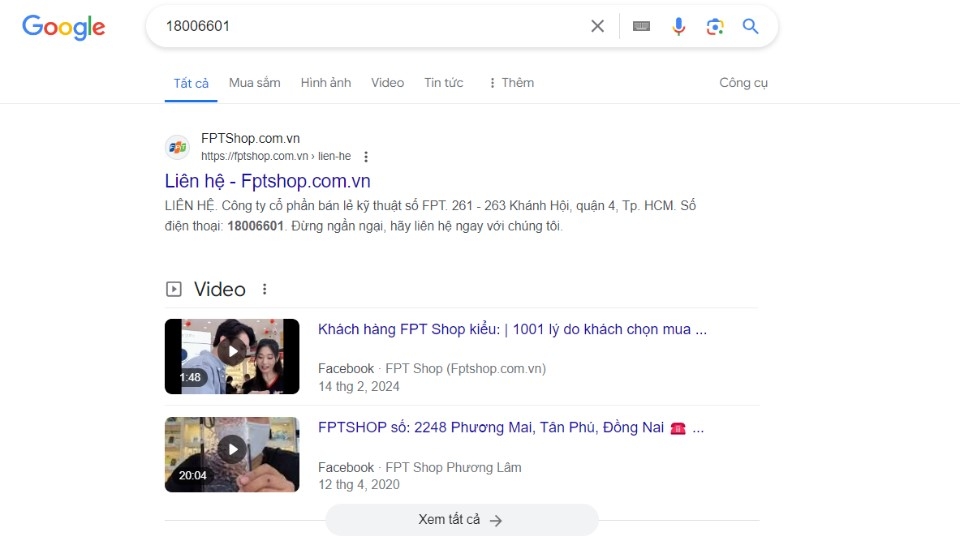The height and width of the screenshot is (540, 960).
Task: Open the FPTShop result three-dot menu
Action: pos(366,157)
